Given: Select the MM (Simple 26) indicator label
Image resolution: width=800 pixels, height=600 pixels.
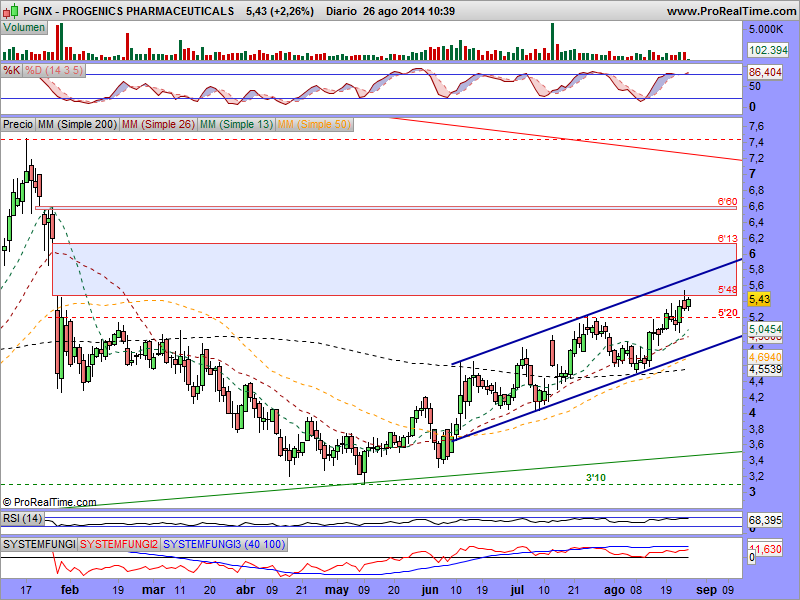Looking at the screenshot, I should [158, 124].
